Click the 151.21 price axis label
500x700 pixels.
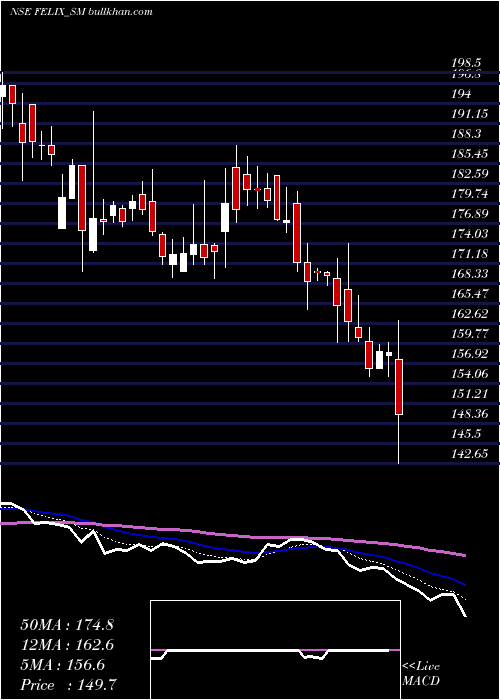pyautogui.click(x=469, y=394)
